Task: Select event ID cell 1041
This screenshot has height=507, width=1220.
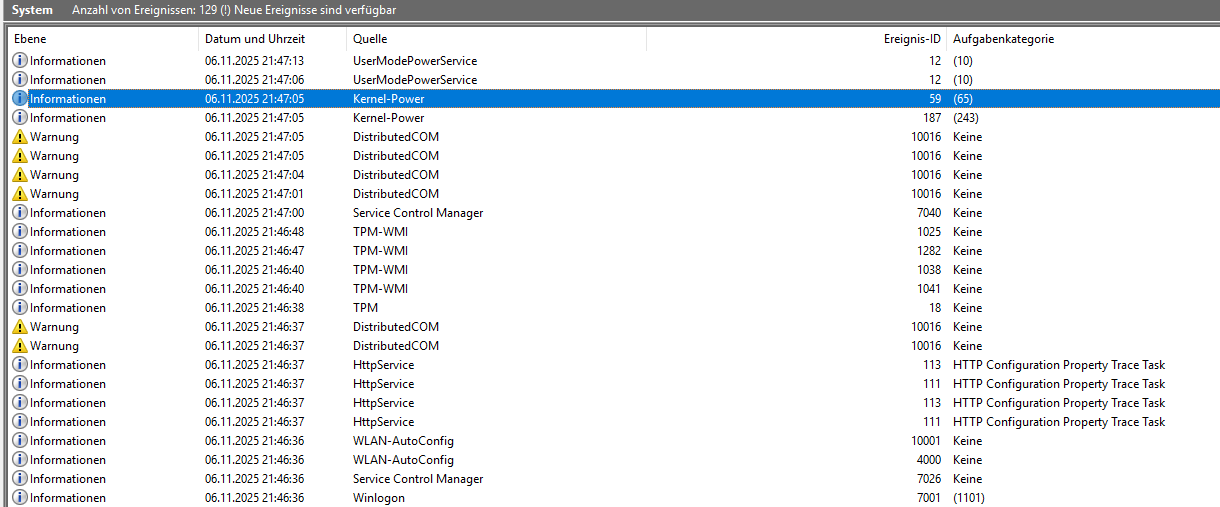Action: click(x=927, y=289)
